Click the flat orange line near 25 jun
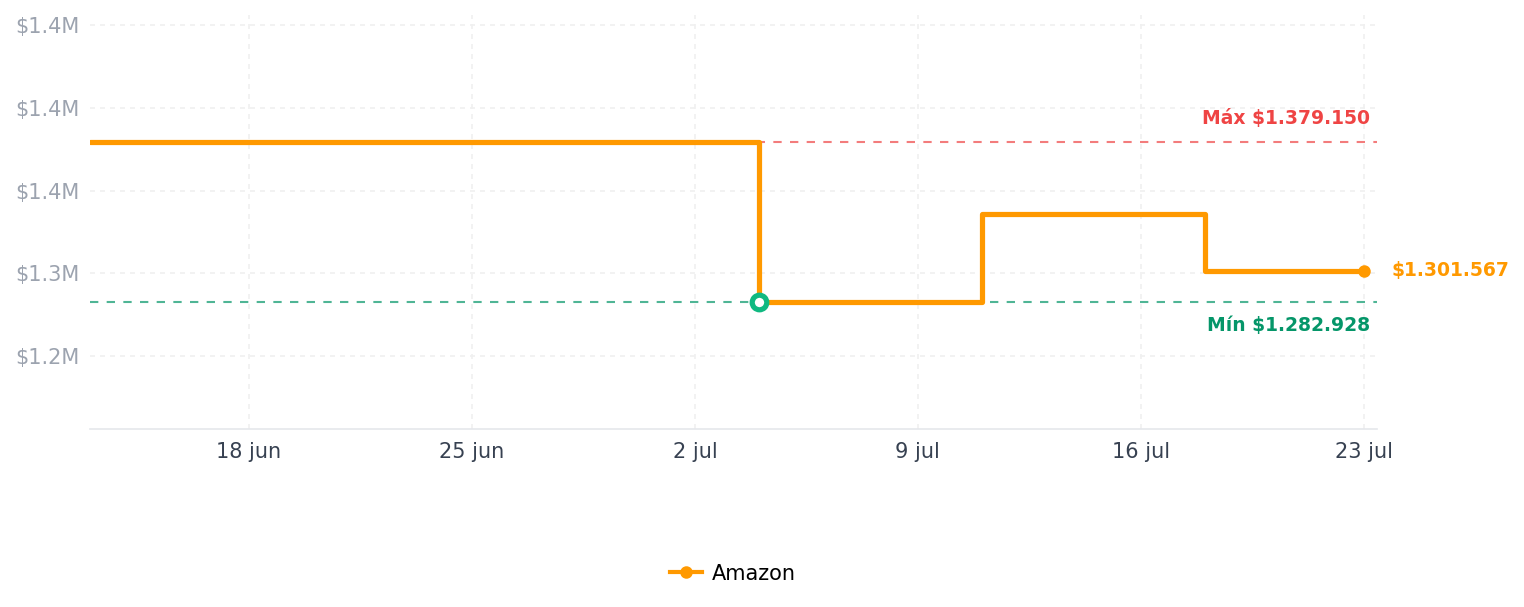 click(472, 142)
